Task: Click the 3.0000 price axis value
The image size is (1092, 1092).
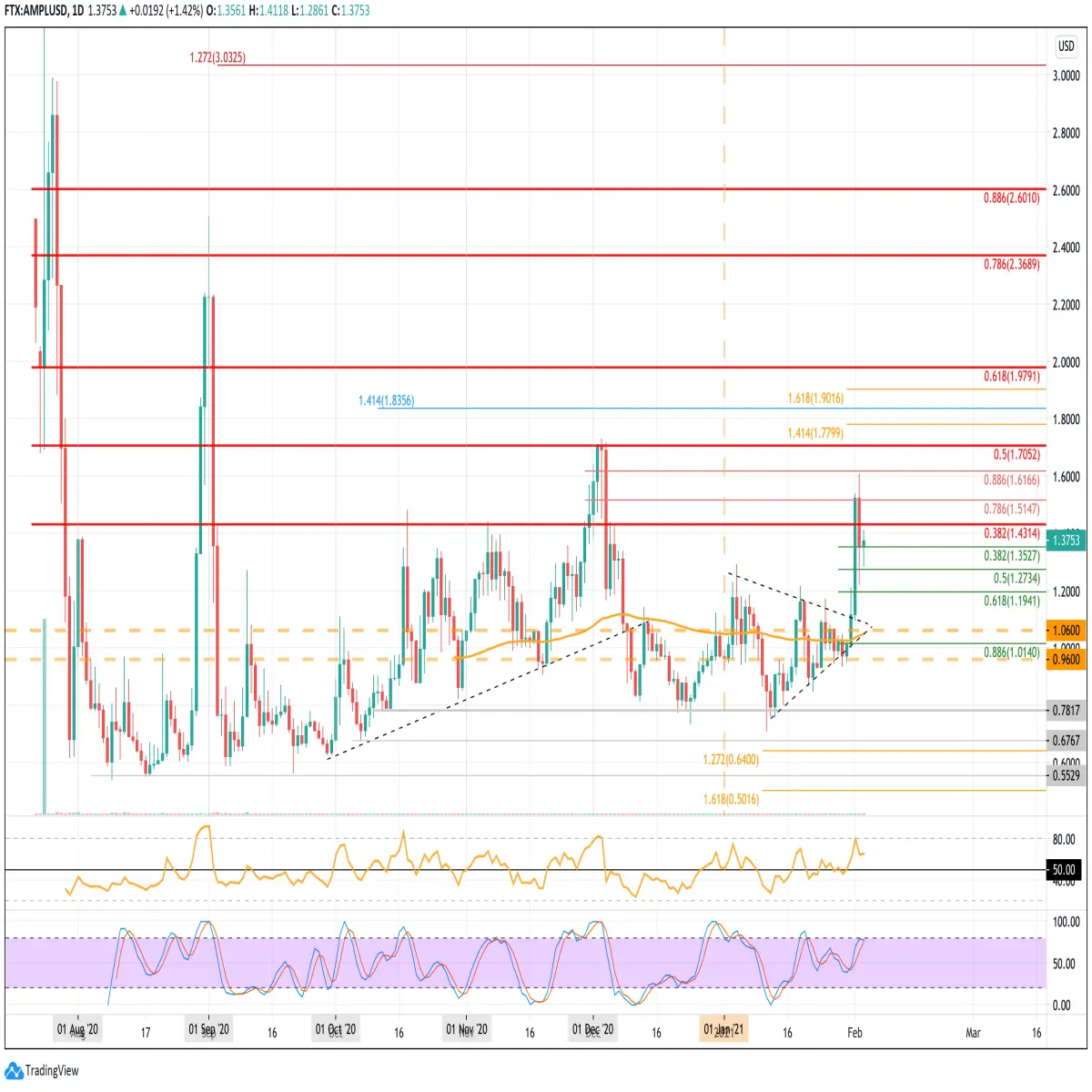Action: point(1067,76)
